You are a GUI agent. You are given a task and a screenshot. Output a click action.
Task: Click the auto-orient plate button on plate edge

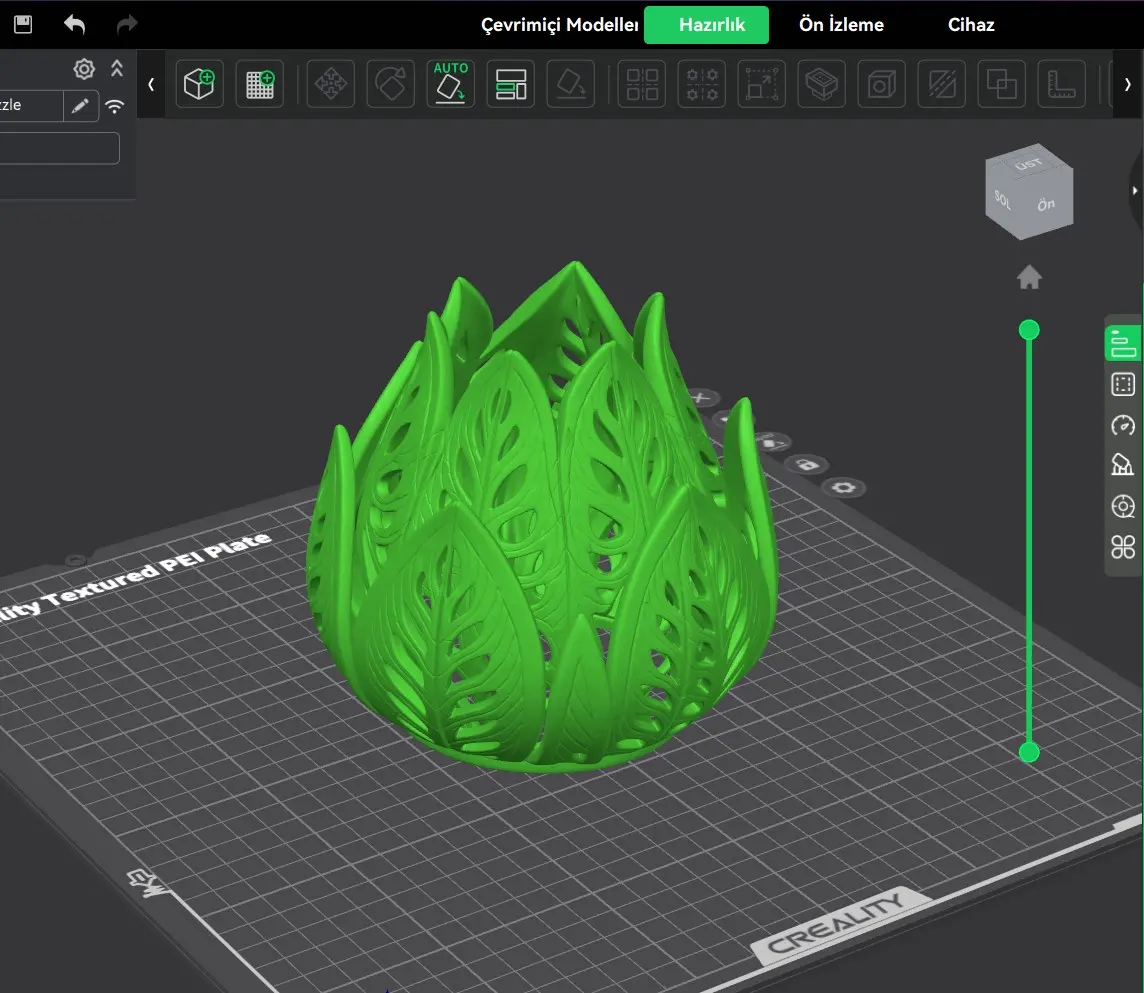point(771,442)
